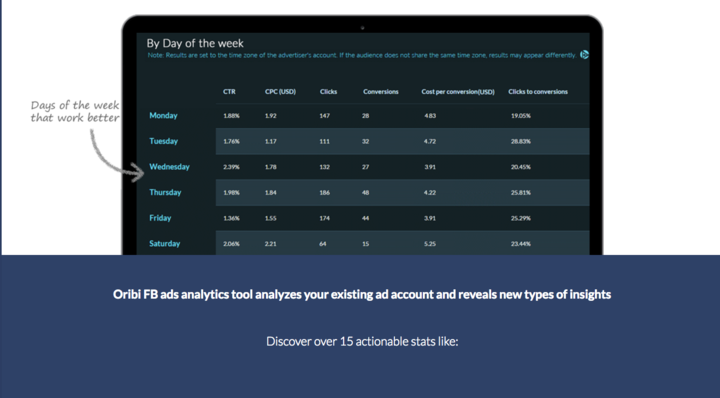Screen dimensions: 720x398
Task: Click the 'By Day of the week' heading
Action: tap(195, 44)
